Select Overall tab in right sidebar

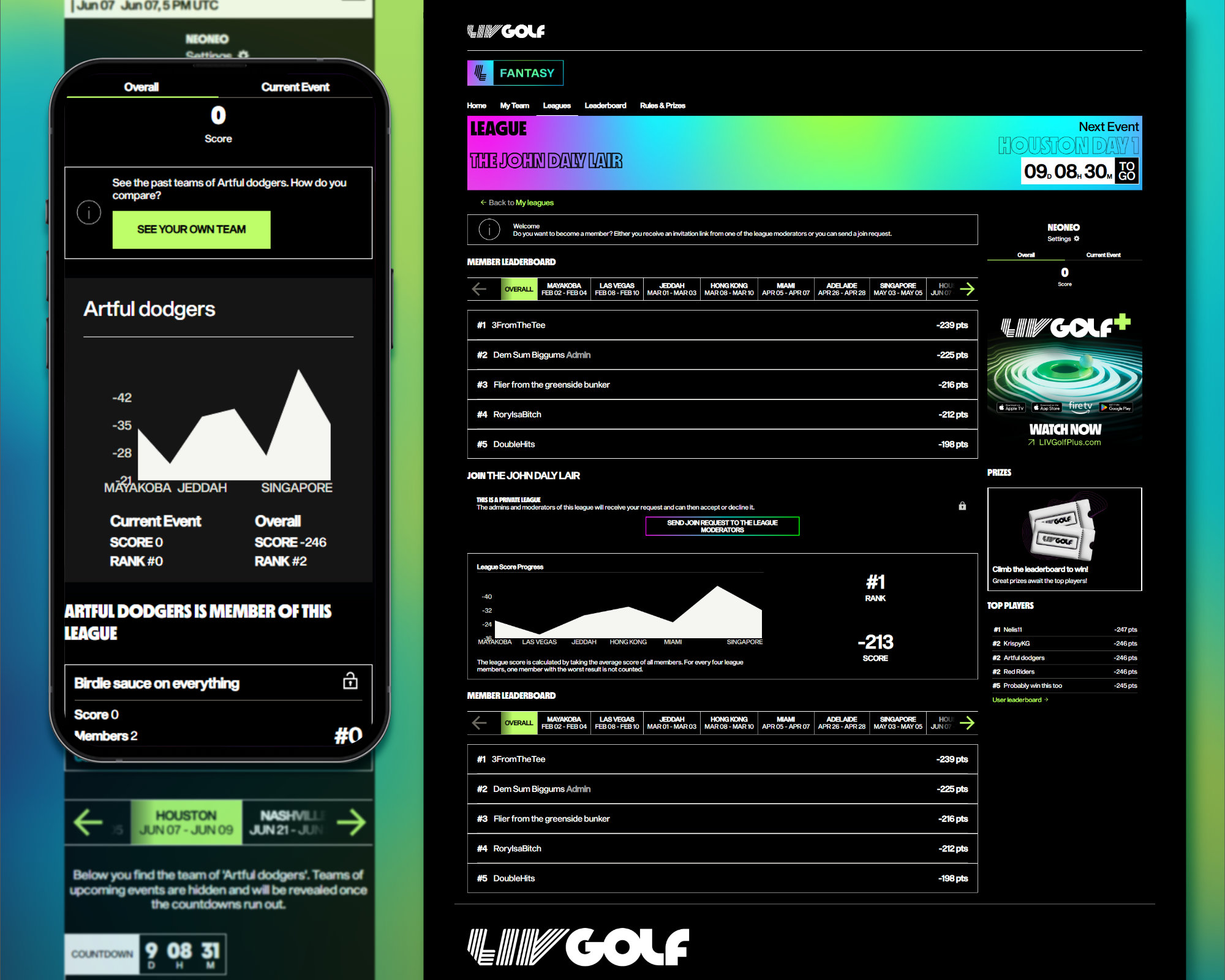coord(1026,255)
